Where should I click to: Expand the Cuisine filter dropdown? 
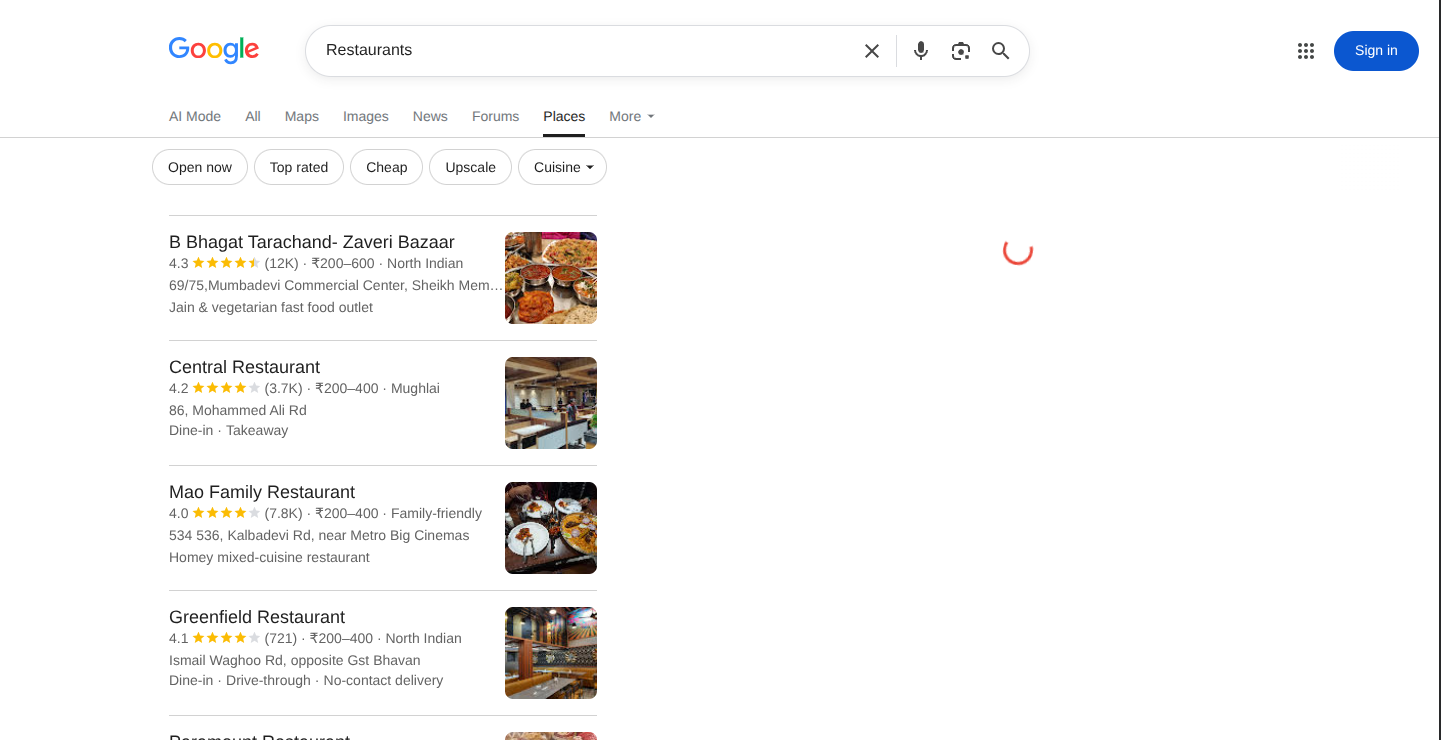(x=563, y=167)
